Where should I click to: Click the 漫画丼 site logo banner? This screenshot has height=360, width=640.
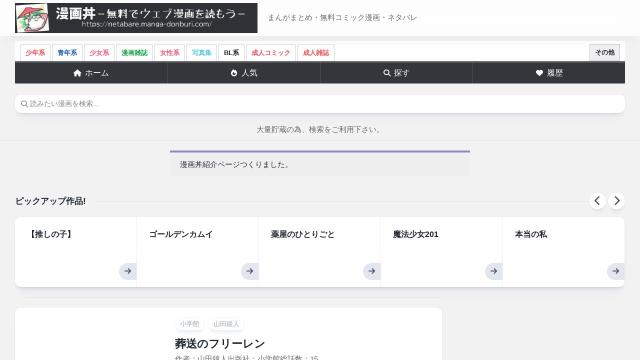pos(136,18)
